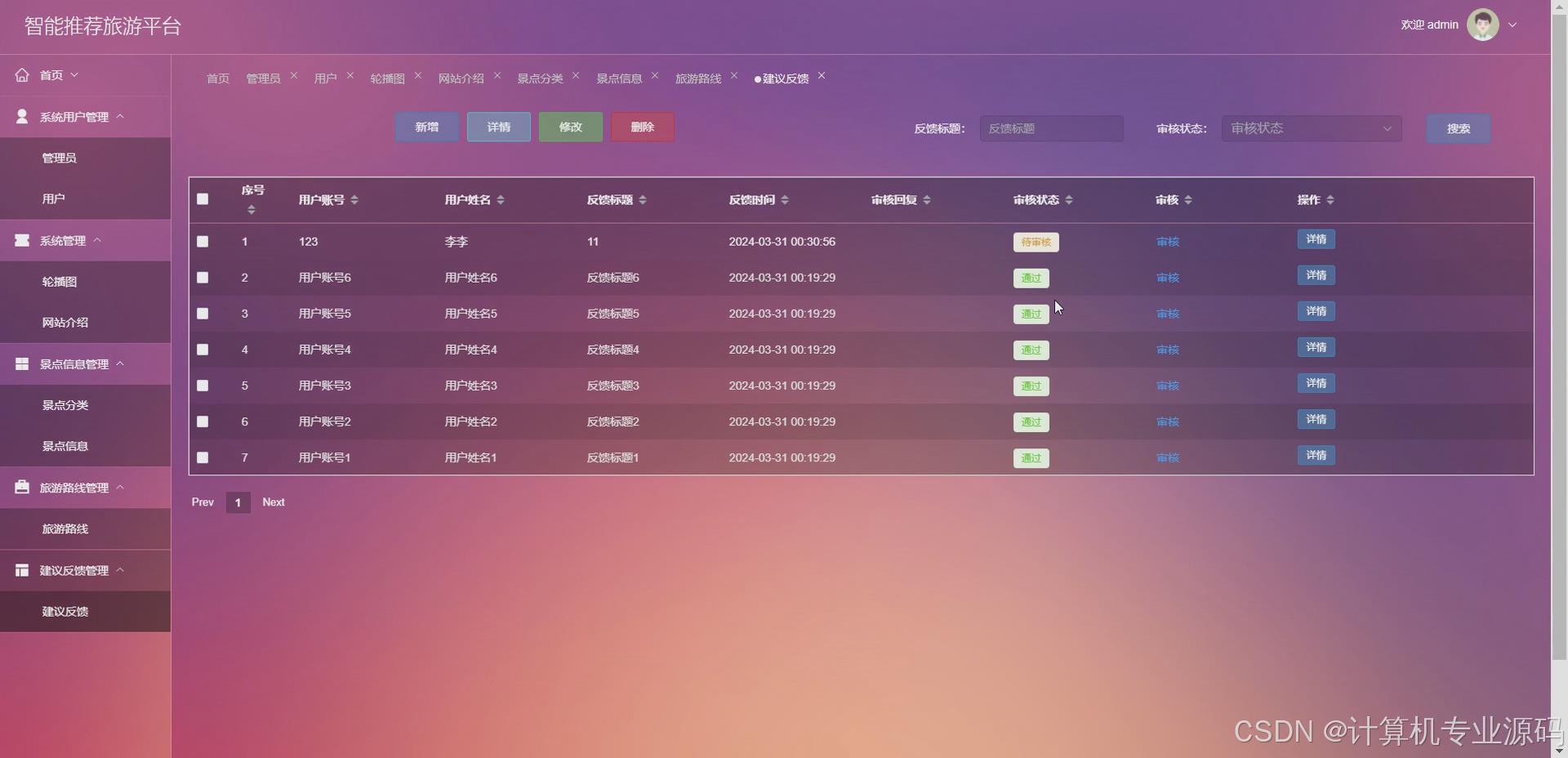Switch to the 管理员 tab
Screen dimensions: 1568x758
point(262,78)
